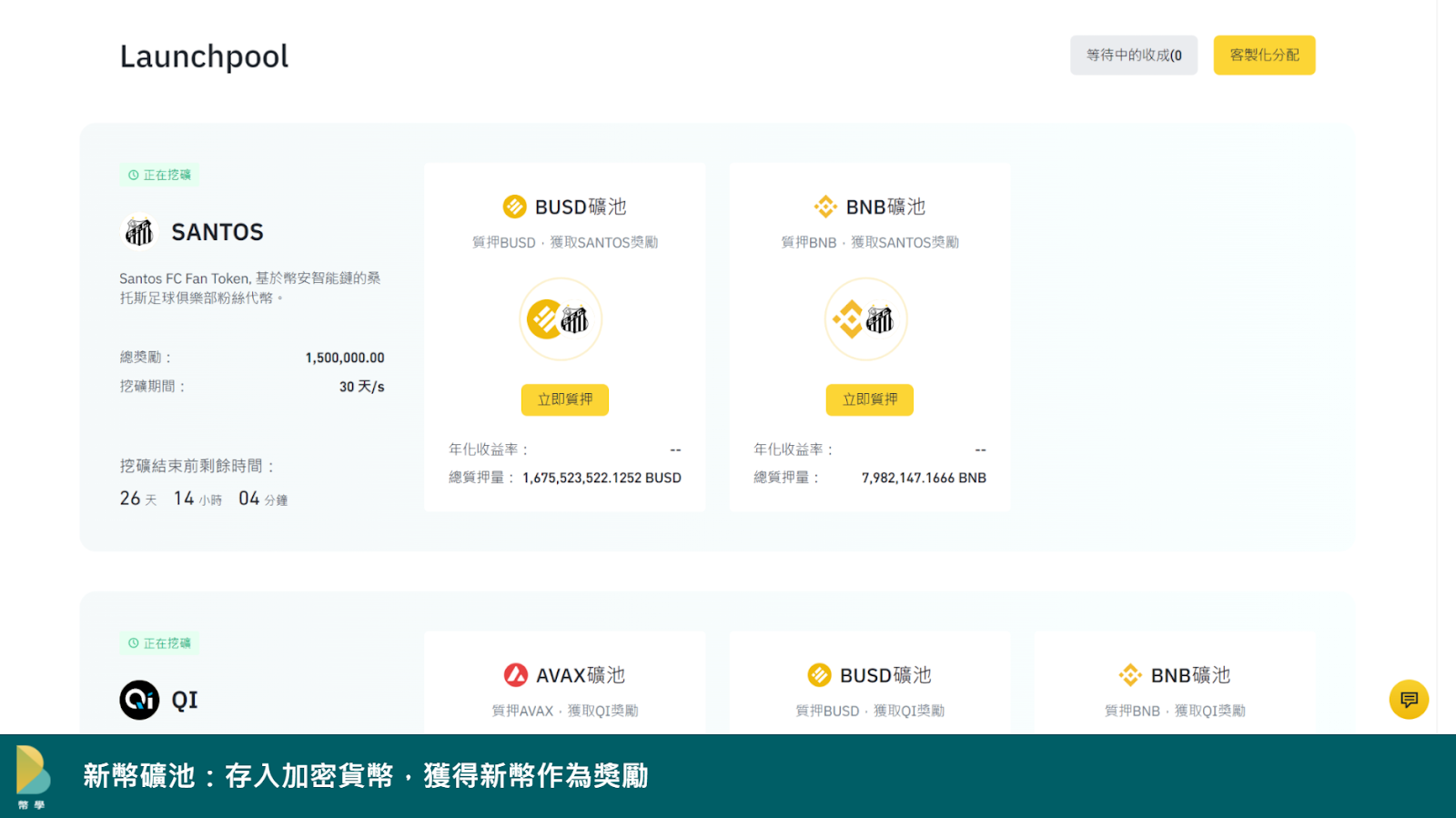
Task: Click the QI project name
Action: pos(185,700)
